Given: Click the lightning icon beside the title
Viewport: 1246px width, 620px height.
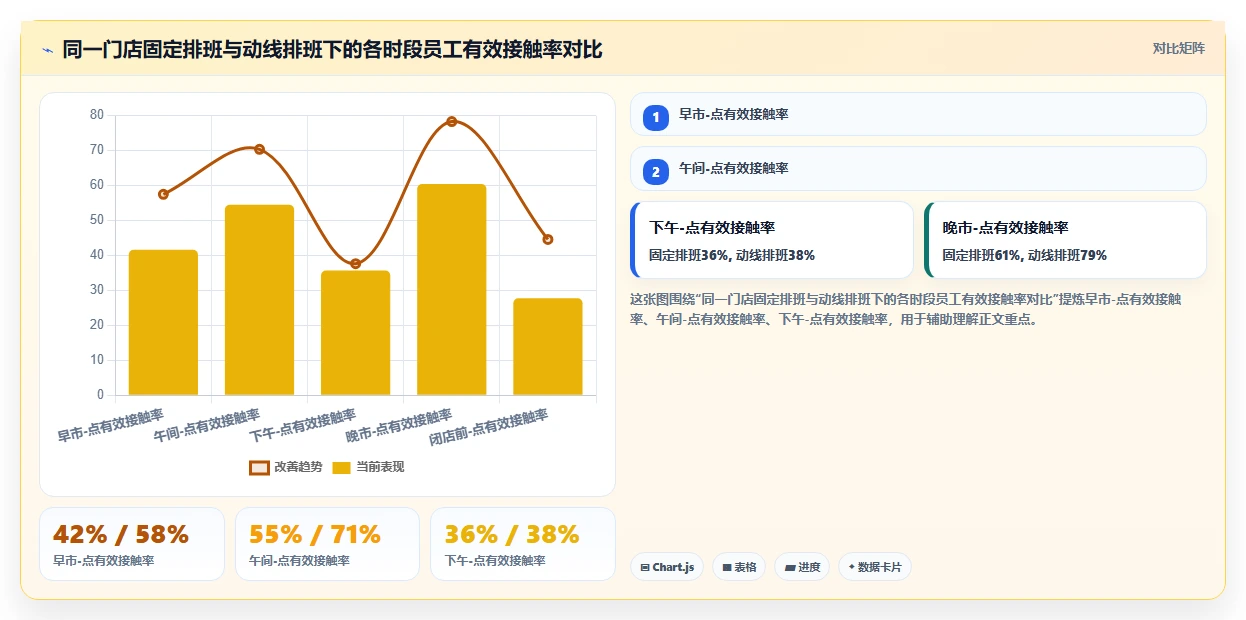Looking at the screenshot, I should pos(47,50).
